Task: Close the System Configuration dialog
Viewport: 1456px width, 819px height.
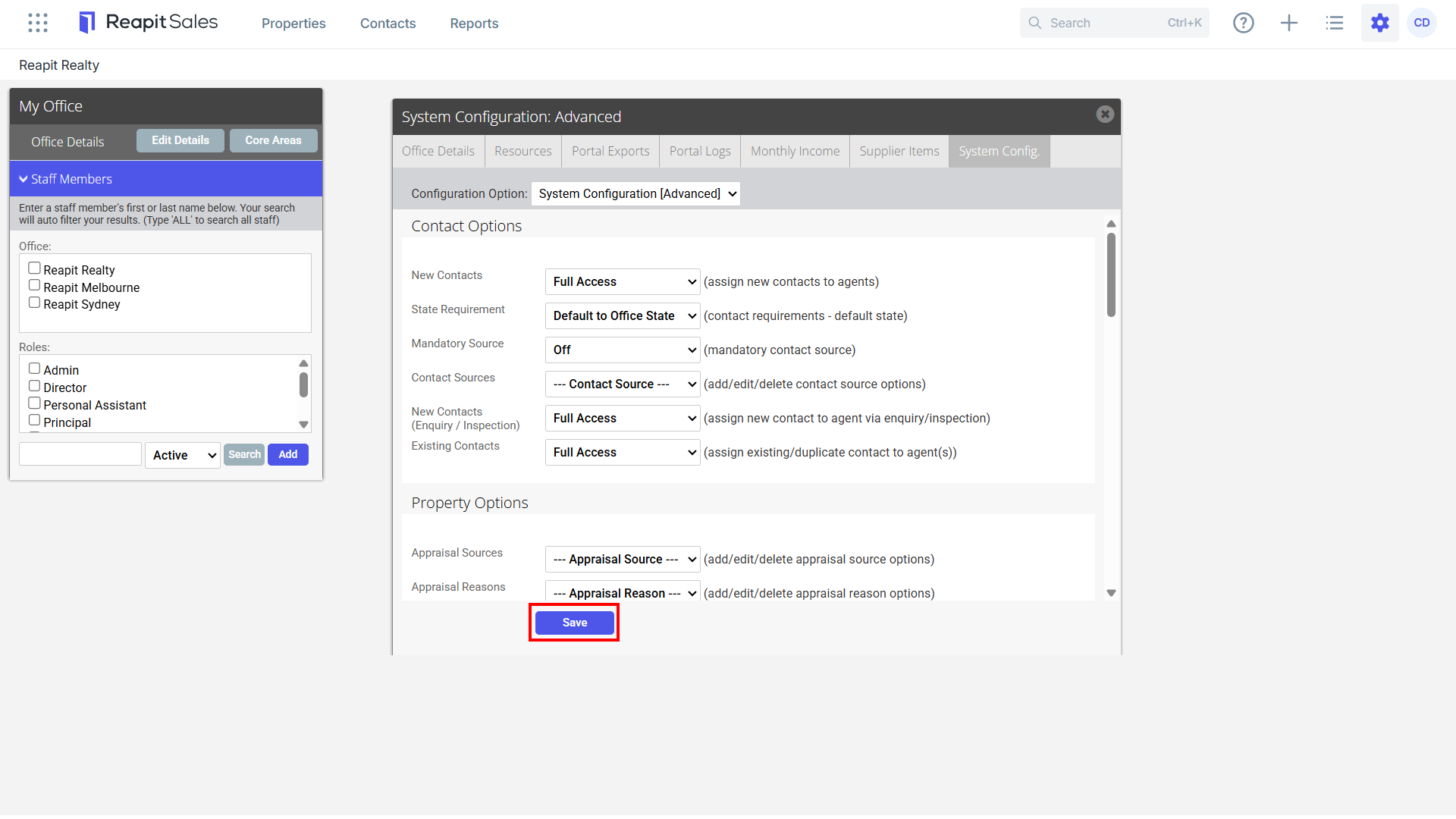Action: tap(1105, 114)
